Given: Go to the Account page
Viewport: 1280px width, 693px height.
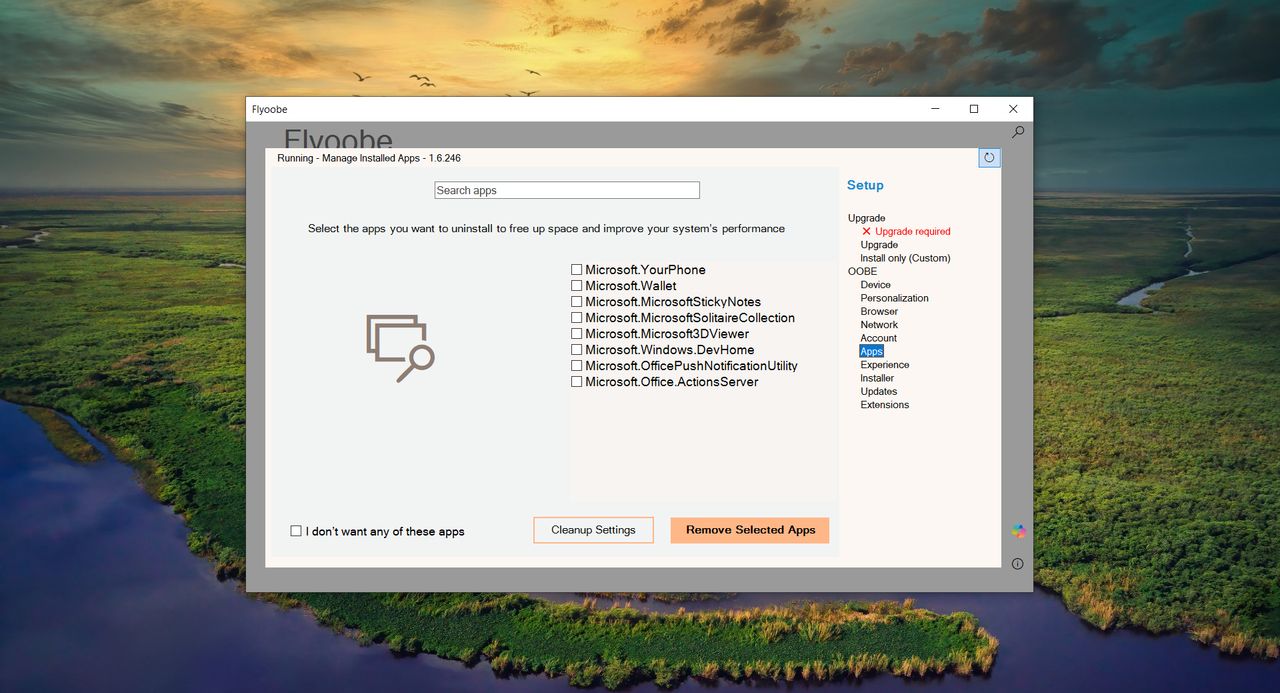Looking at the screenshot, I should pos(879,338).
